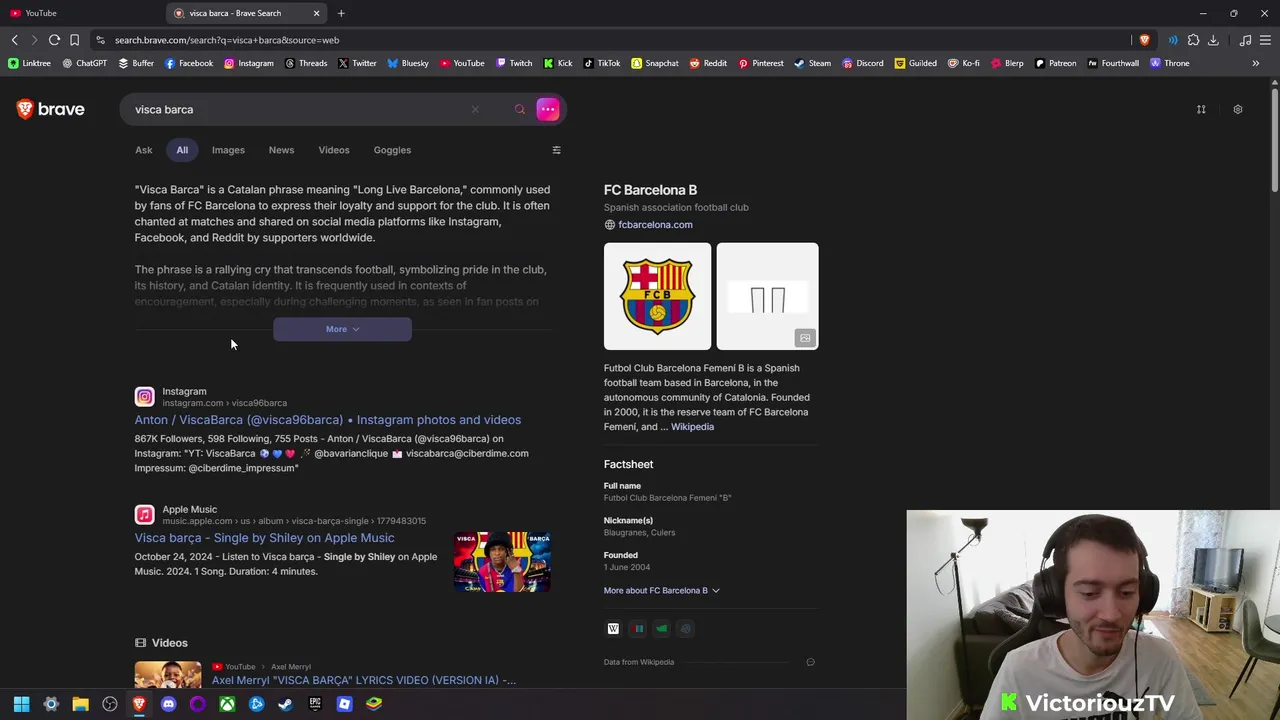Open the fcbarcelona.com link
Image resolution: width=1280 pixels, height=720 pixels.
click(x=655, y=225)
